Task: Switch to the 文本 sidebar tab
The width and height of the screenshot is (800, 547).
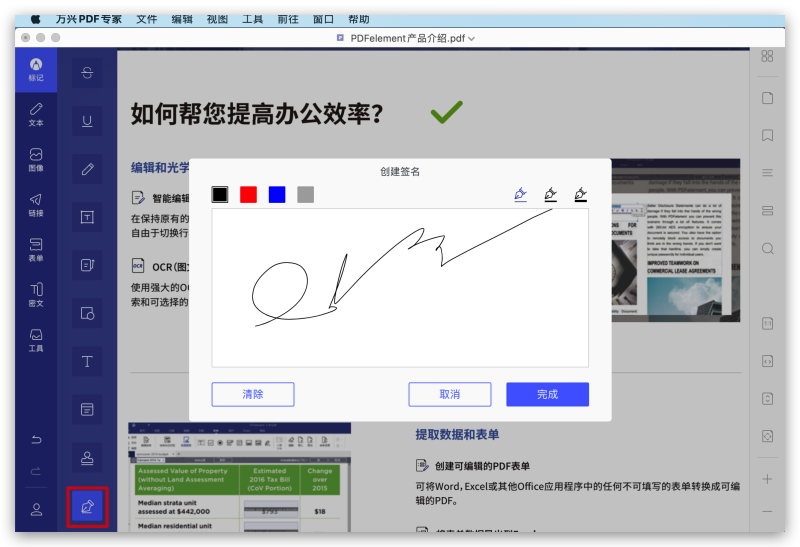Action: [36, 113]
